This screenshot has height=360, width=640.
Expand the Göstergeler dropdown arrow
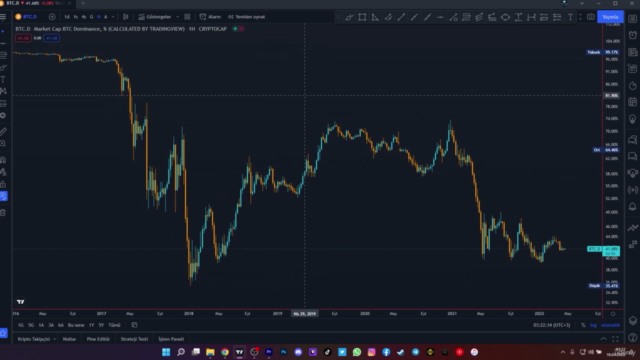click(x=177, y=17)
